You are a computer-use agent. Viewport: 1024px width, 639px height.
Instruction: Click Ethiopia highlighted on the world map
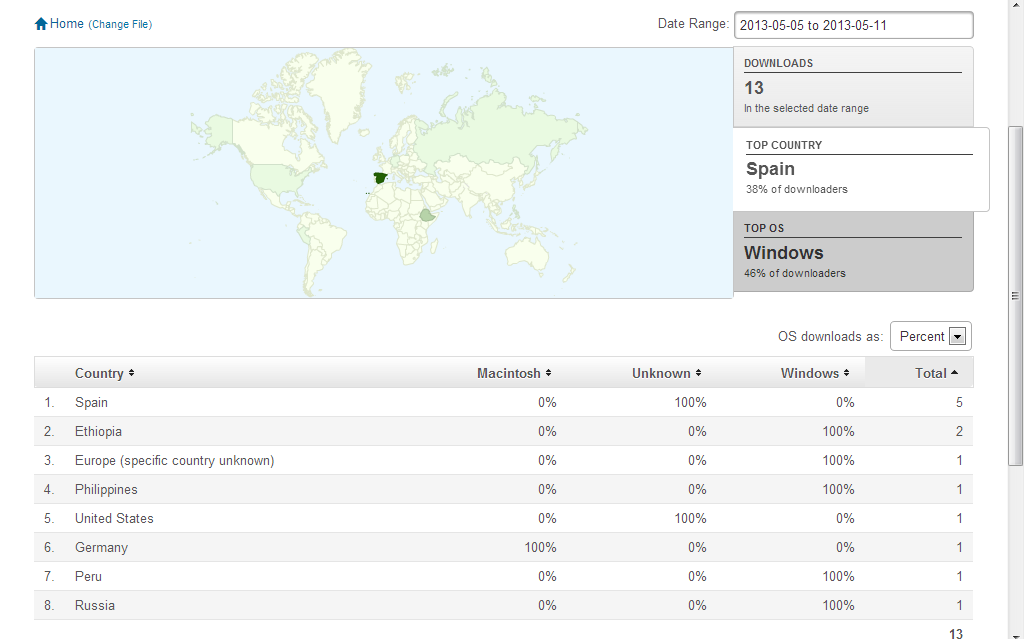point(428,215)
